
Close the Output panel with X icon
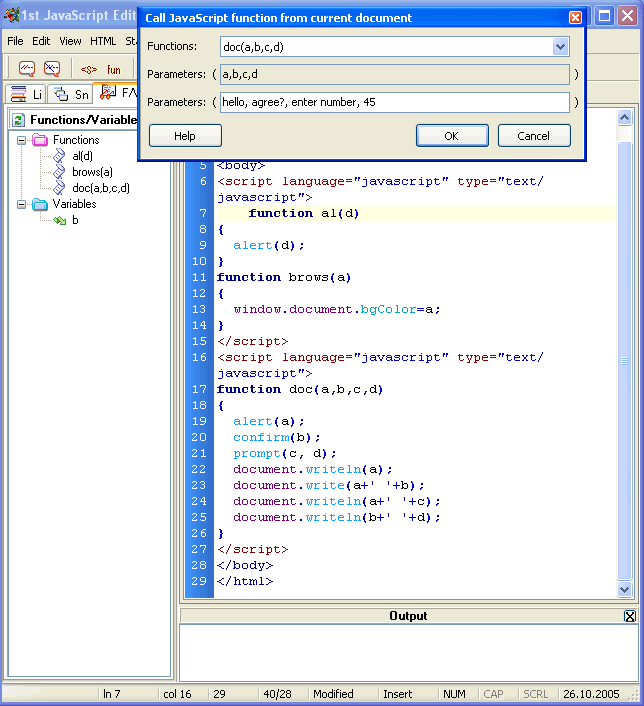click(x=630, y=616)
